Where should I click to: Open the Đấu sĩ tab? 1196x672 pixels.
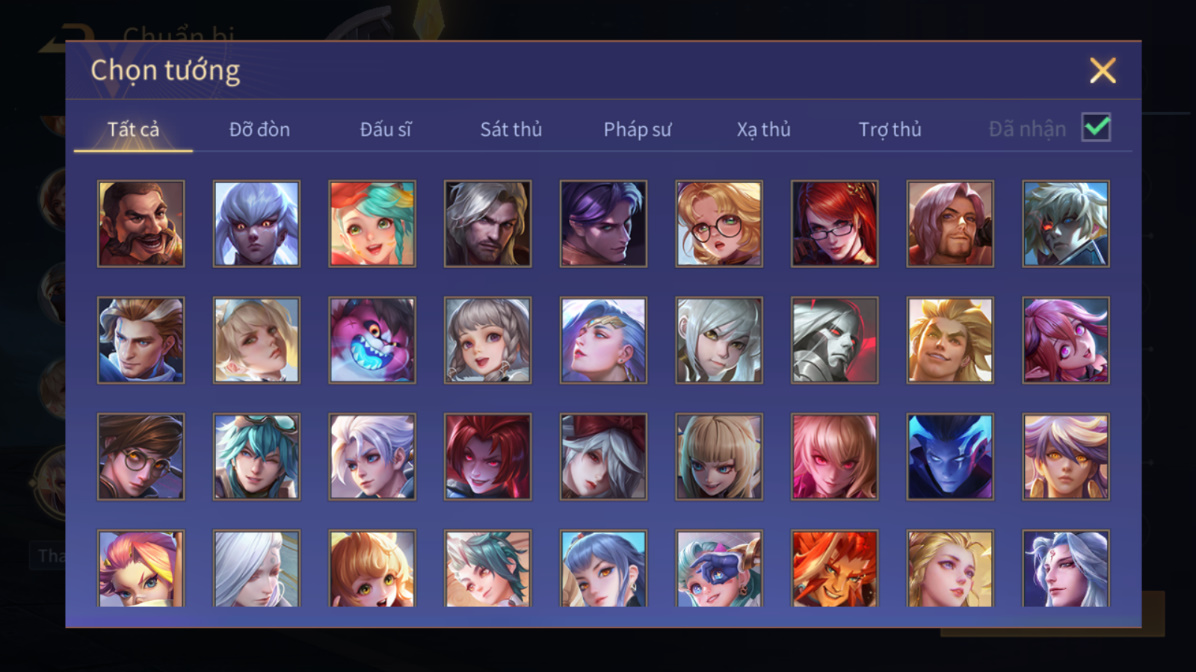[x=385, y=130]
